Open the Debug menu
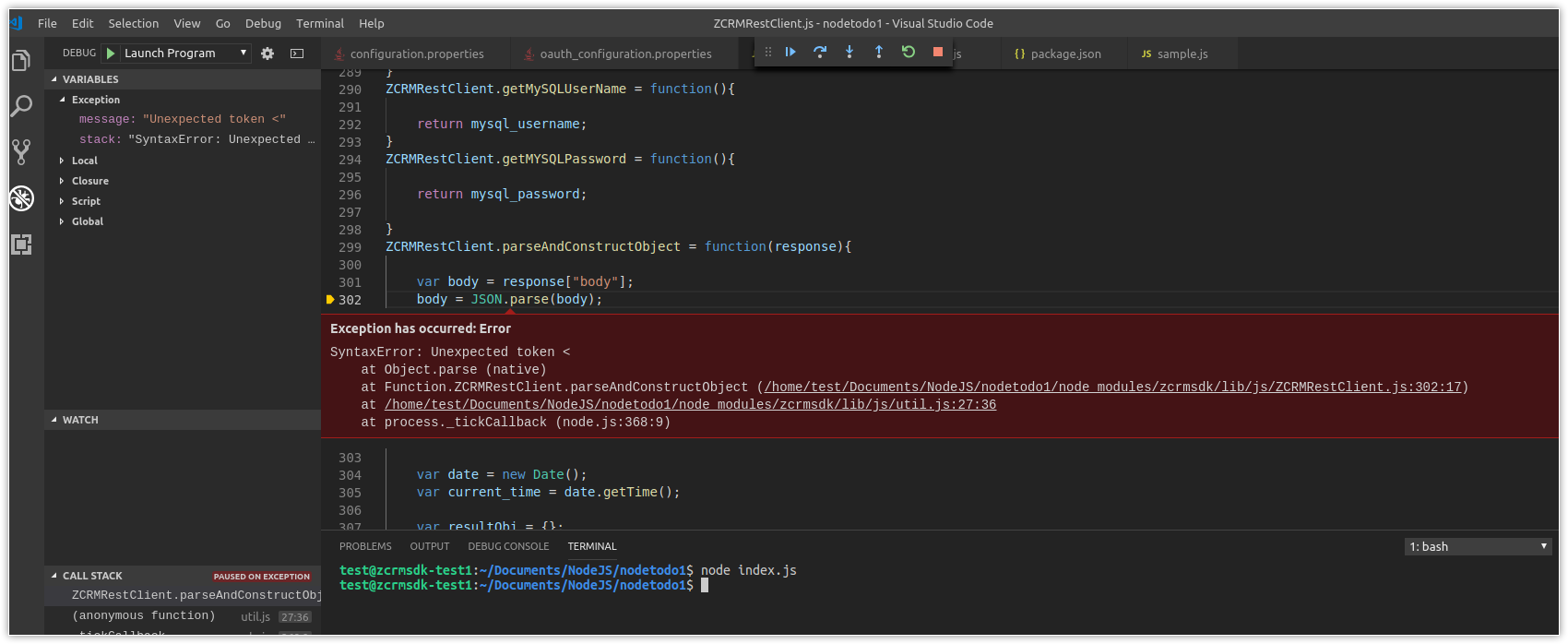Screen dimensions: 1568x644 (264, 23)
